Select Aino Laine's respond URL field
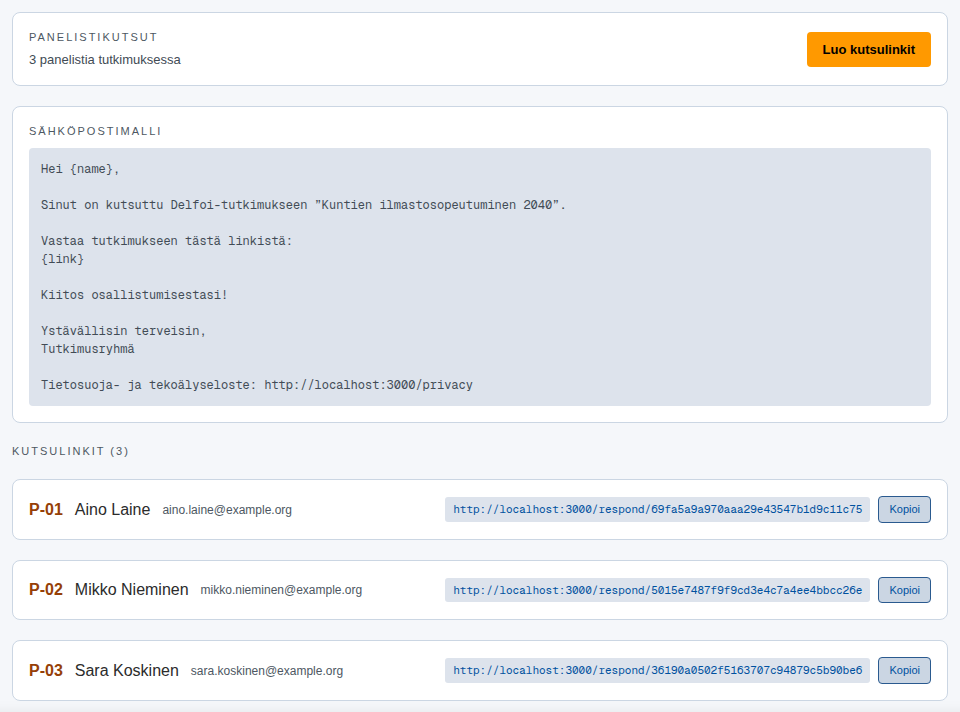 tap(657, 509)
